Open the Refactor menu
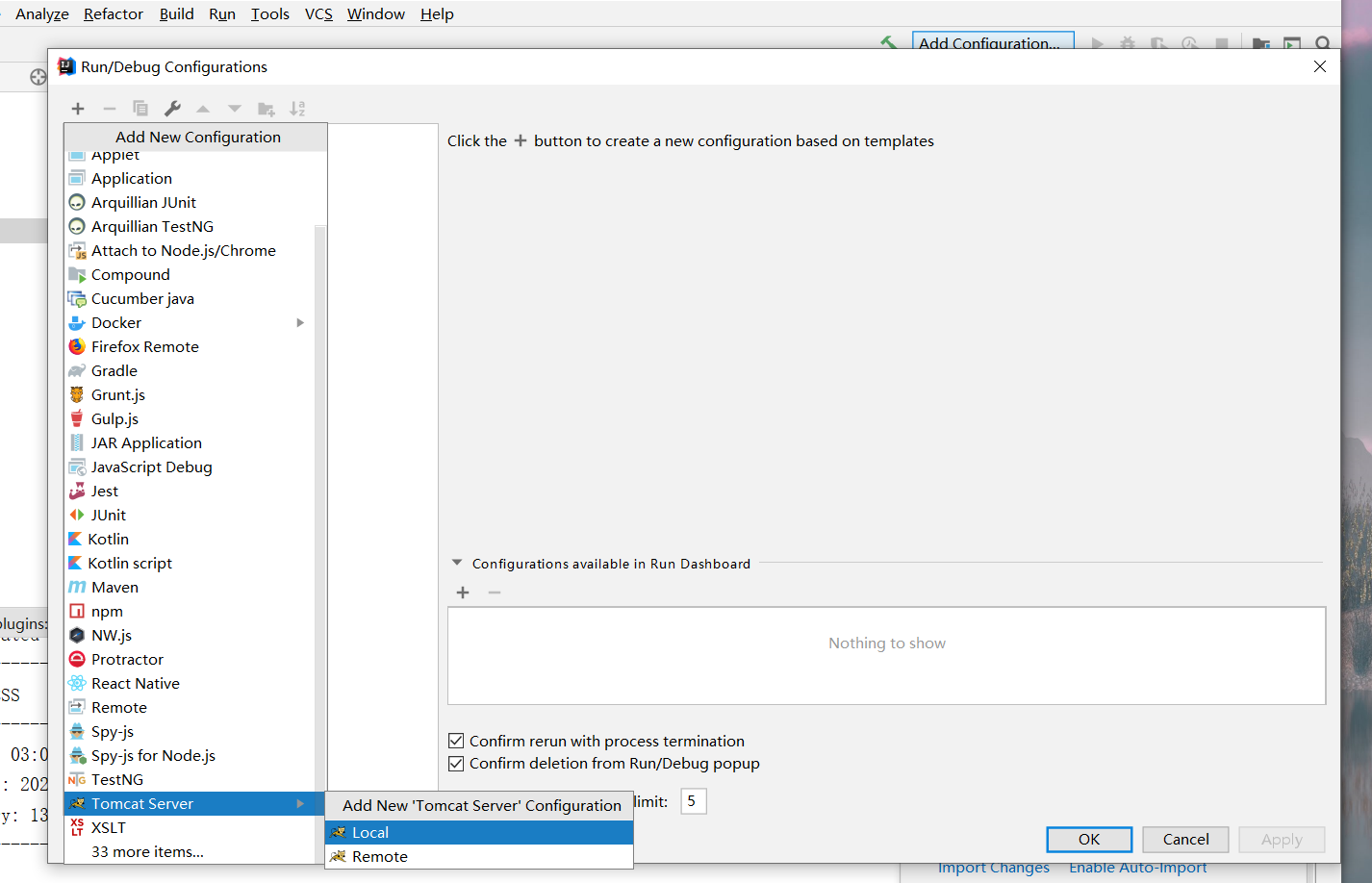1372x883 pixels. click(x=114, y=14)
